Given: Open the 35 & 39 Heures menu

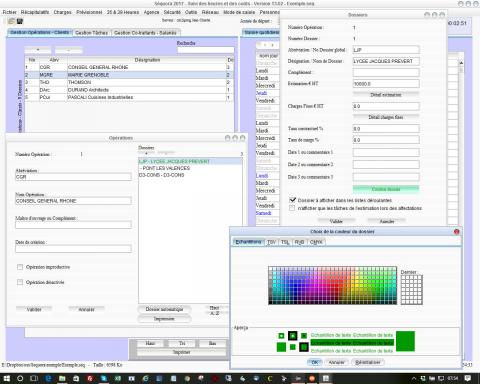Looking at the screenshot, I should point(123,12).
